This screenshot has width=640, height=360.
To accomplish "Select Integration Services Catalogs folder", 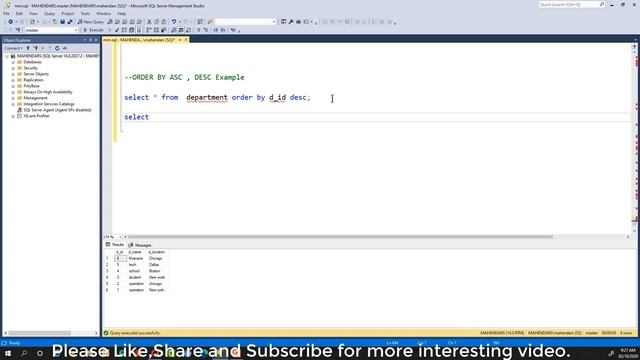I will click(49, 104).
